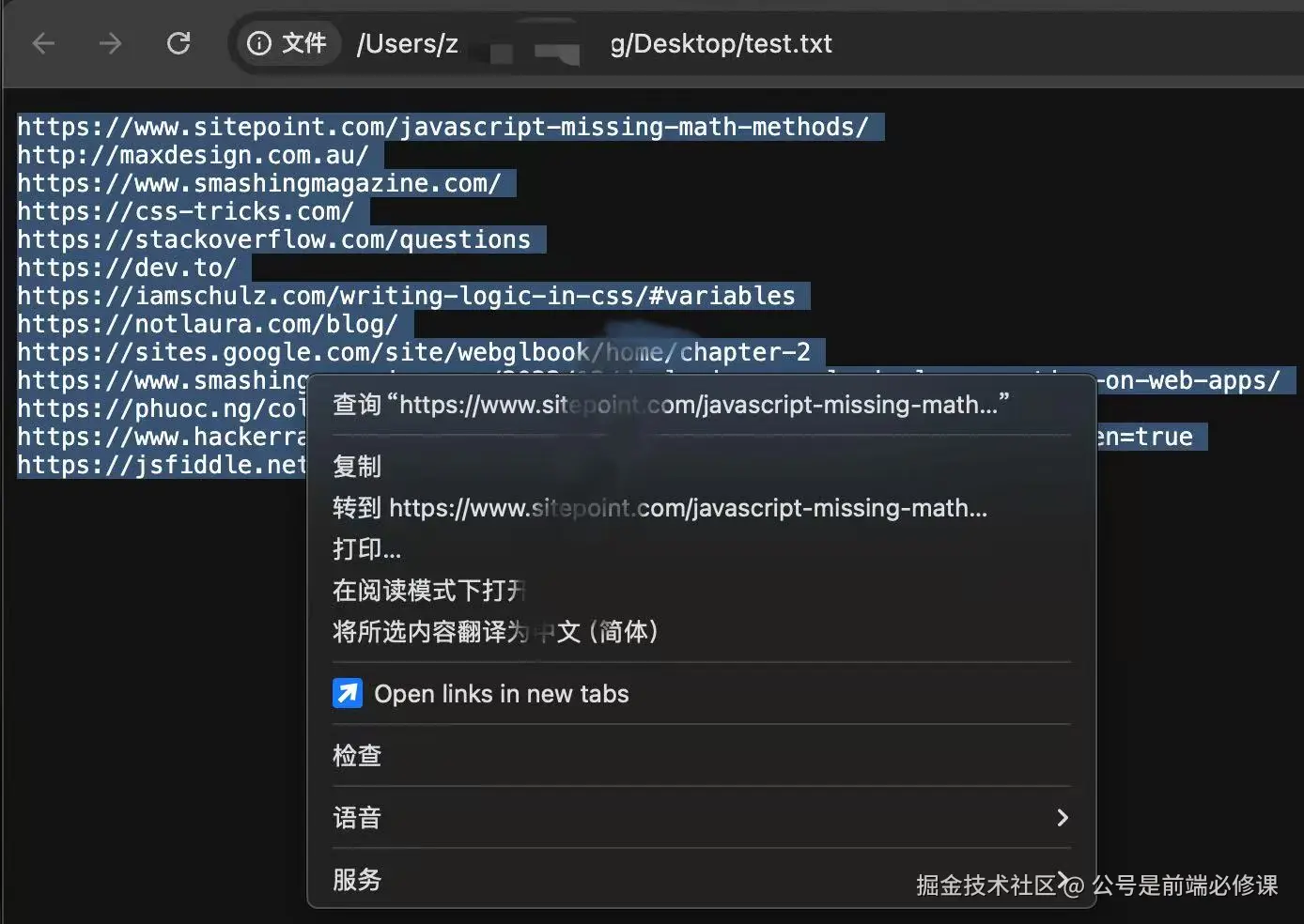Click the https://jsfiddle.net line
Screen dimensions: 1304x924
click(x=162, y=465)
